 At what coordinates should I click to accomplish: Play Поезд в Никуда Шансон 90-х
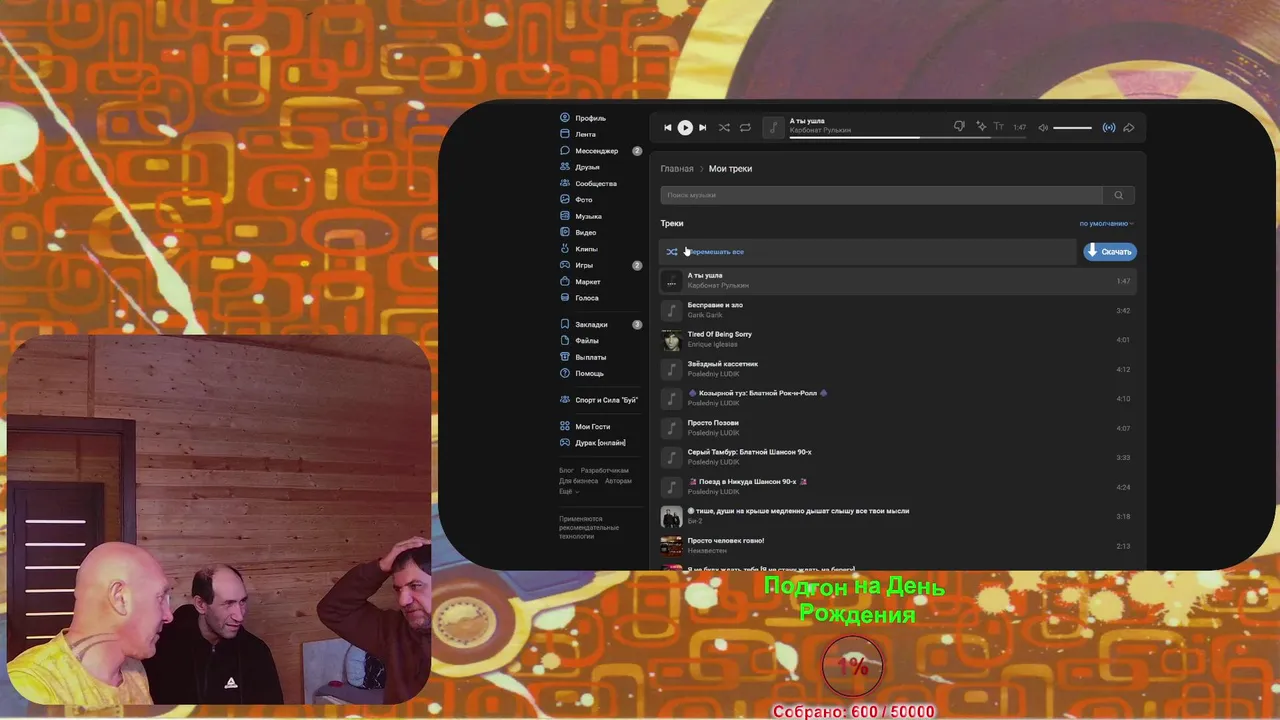click(897, 487)
